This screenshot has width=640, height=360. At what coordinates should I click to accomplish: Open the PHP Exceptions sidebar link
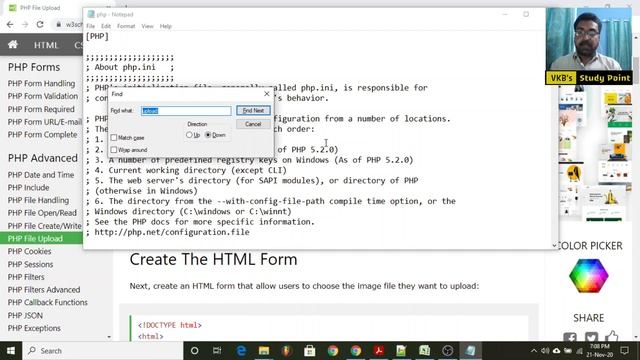pos(34,328)
